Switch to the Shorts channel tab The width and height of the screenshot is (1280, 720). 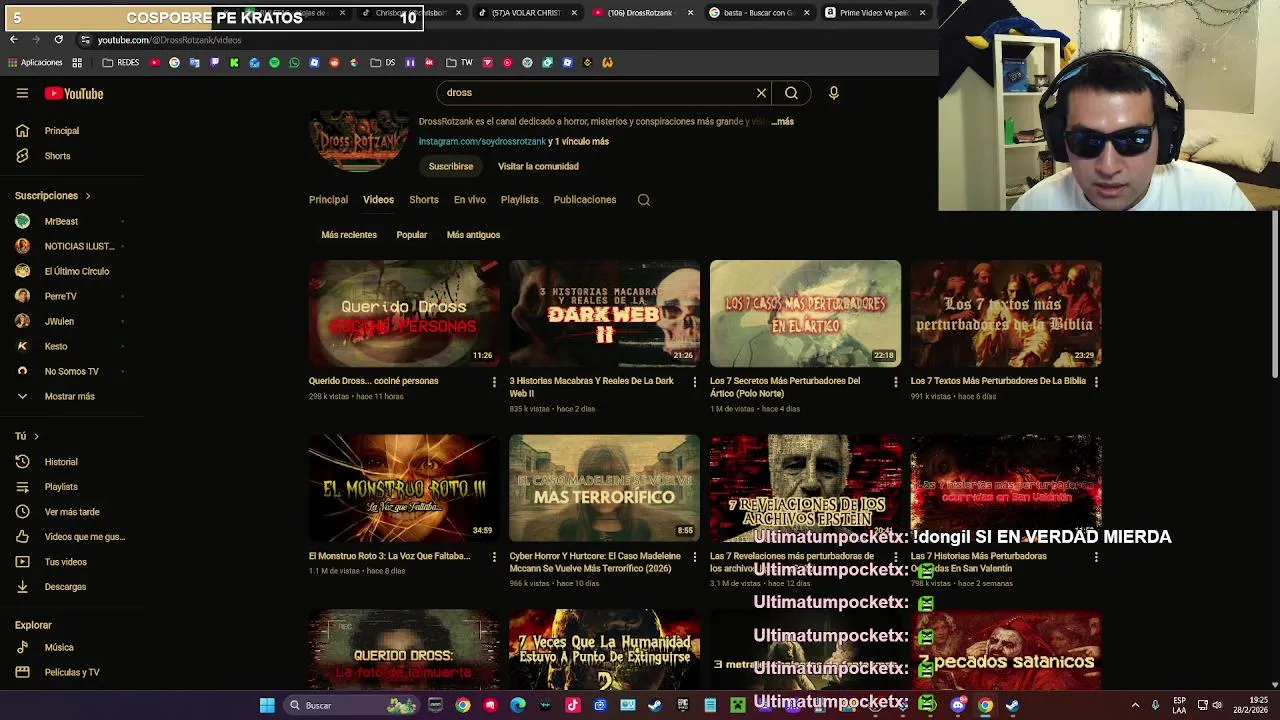point(424,200)
